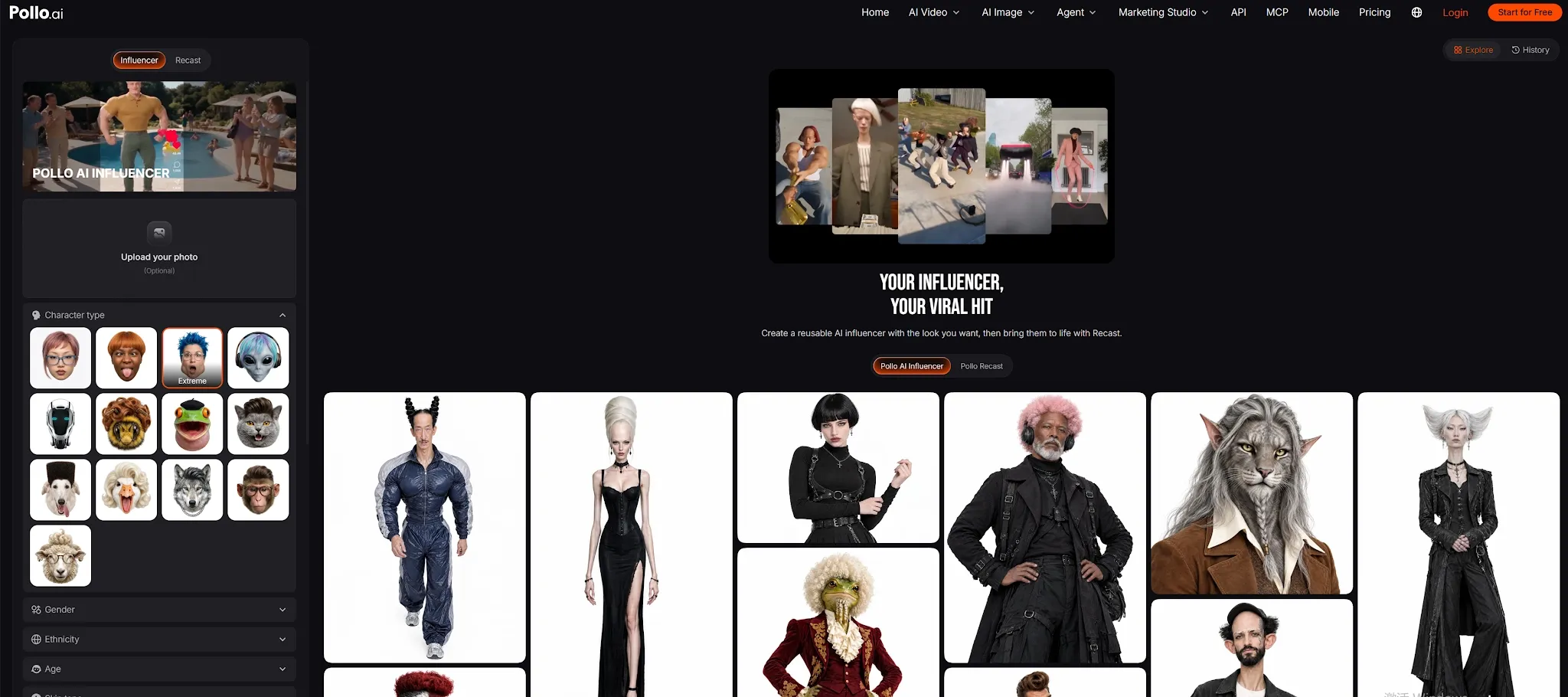Pick the gray cat character type
Screen dimensions: 1568x697
pos(258,424)
